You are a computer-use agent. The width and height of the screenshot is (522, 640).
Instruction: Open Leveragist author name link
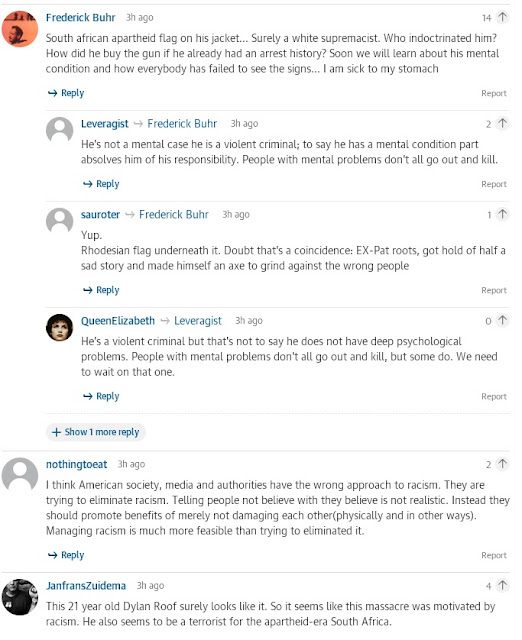coord(104,124)
